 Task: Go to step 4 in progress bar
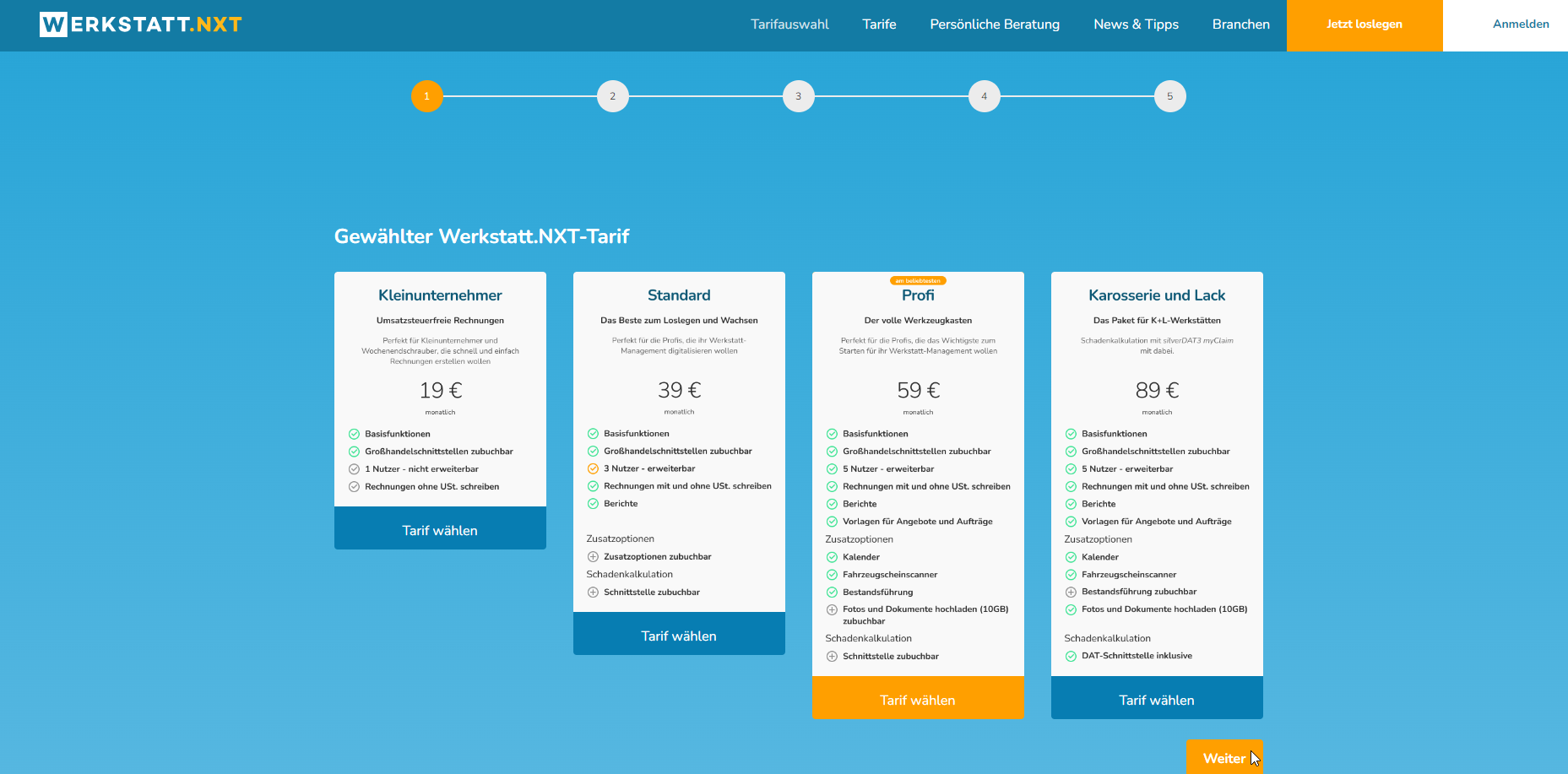coord(985,96)
